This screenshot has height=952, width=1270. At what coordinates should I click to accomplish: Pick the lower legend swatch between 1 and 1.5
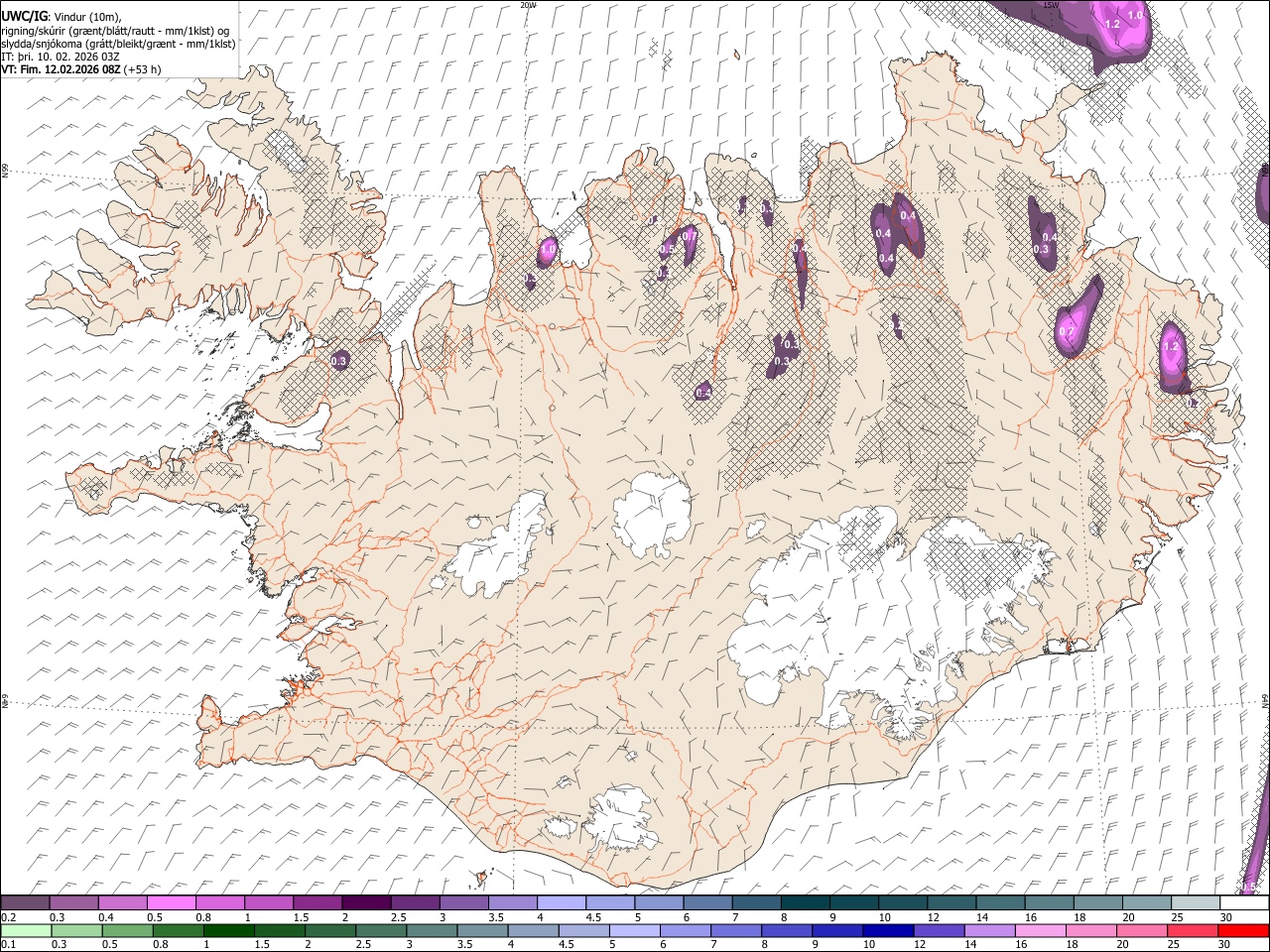tap(229, 930)
